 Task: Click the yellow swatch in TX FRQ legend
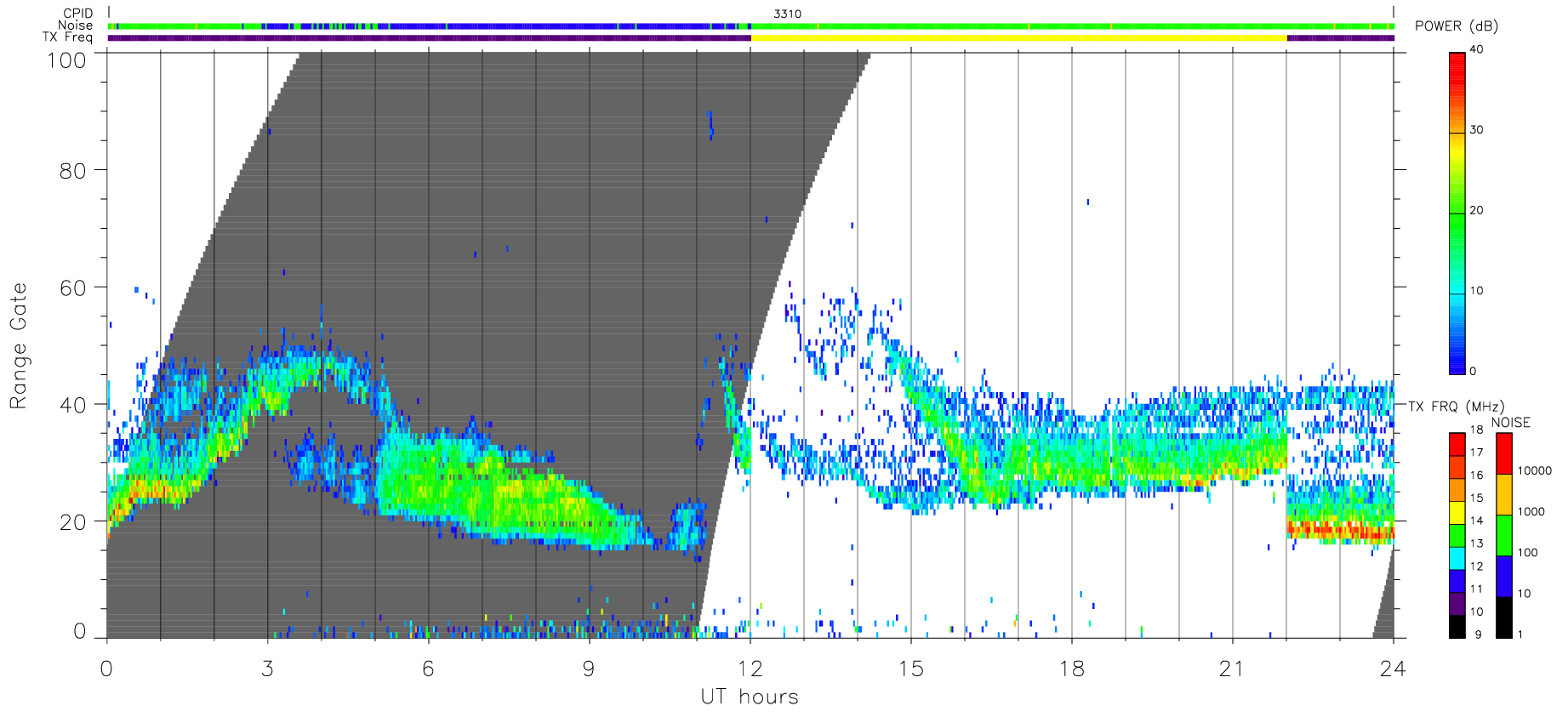tap(1457, 513)
